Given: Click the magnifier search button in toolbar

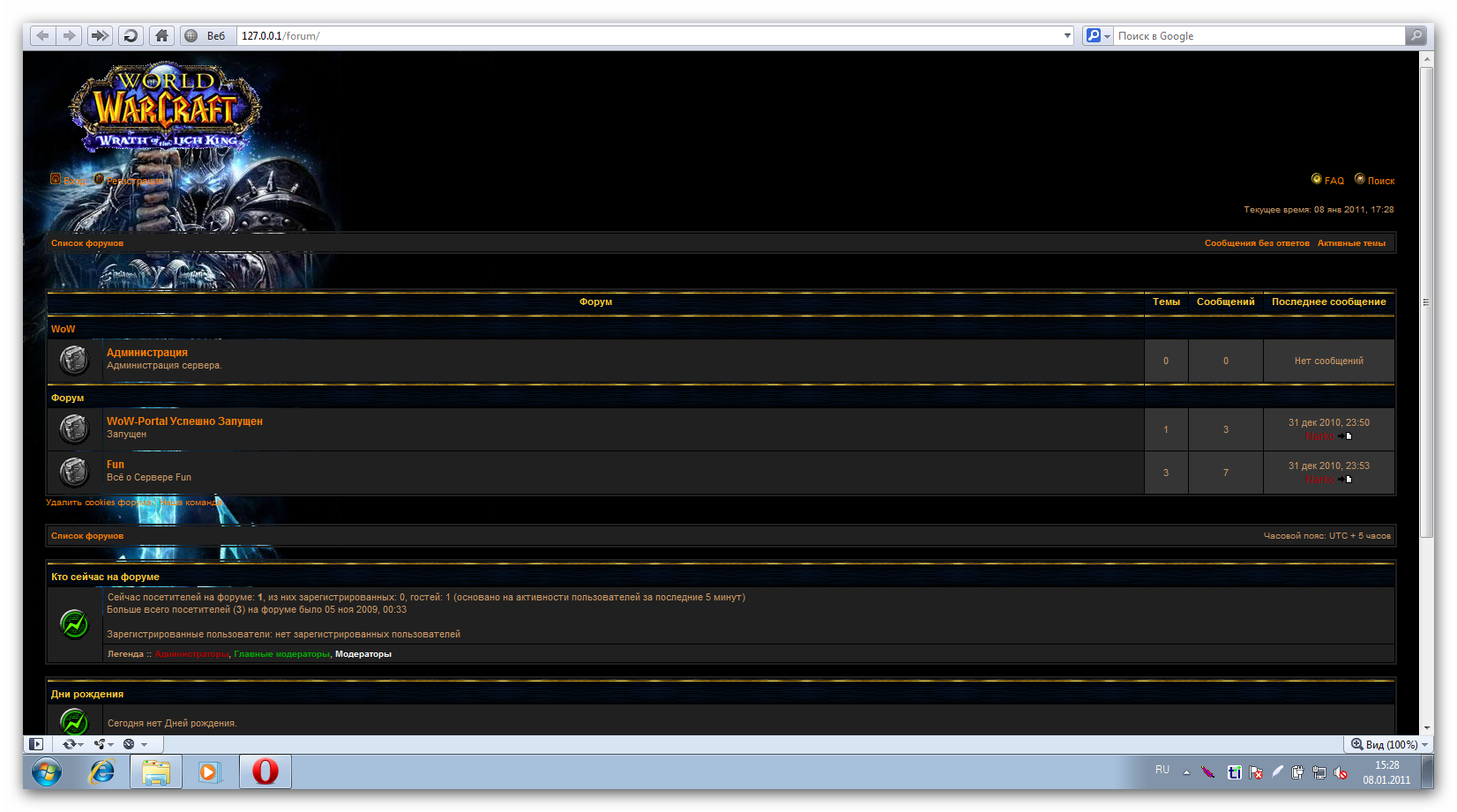Looking at the screenshot, I should (x=1416, y=36).
